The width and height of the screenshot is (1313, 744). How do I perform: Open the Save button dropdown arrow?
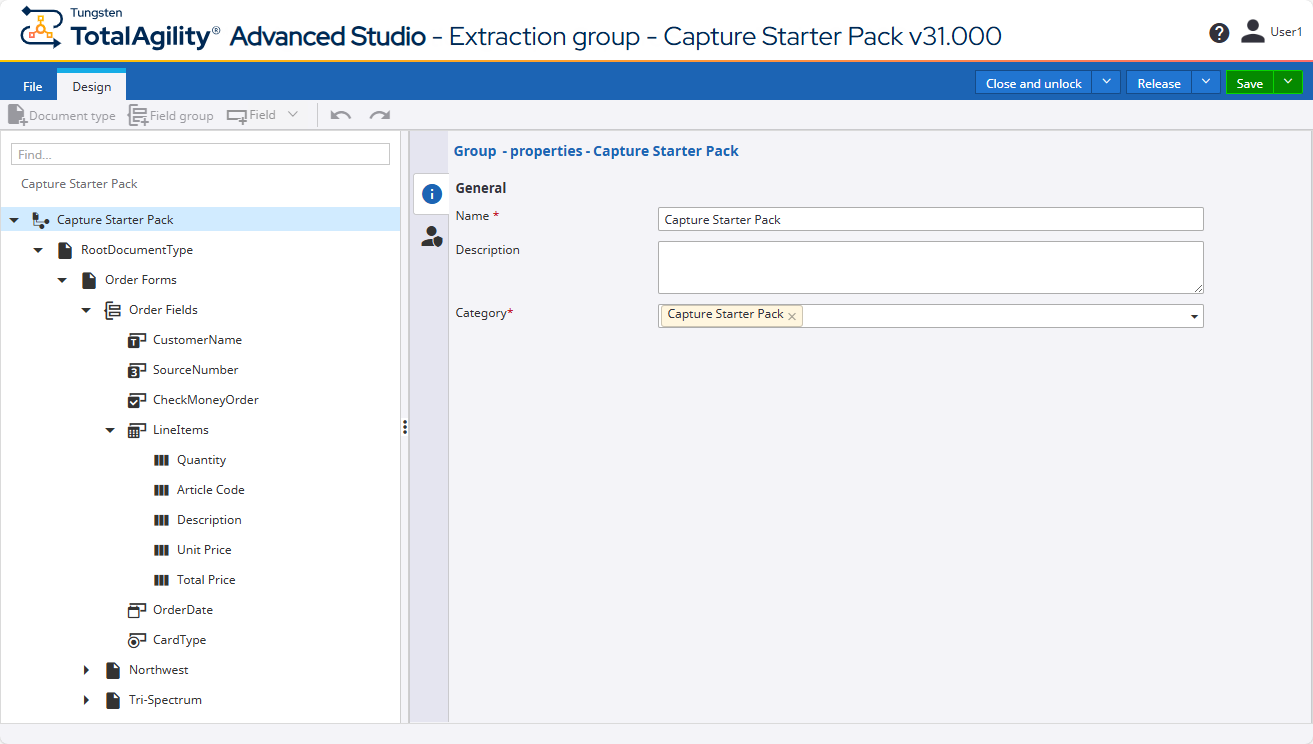(x=1288, y=83)
